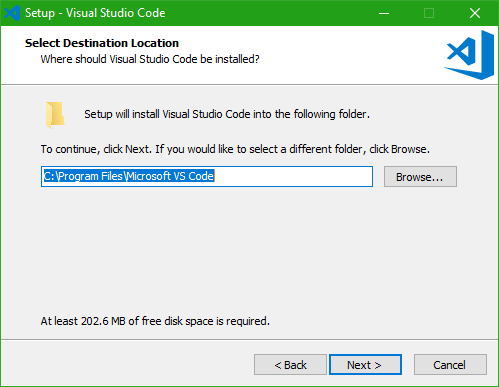
Task: Click the 'To continue, click Next' instruction line
Action: [235, 149]
